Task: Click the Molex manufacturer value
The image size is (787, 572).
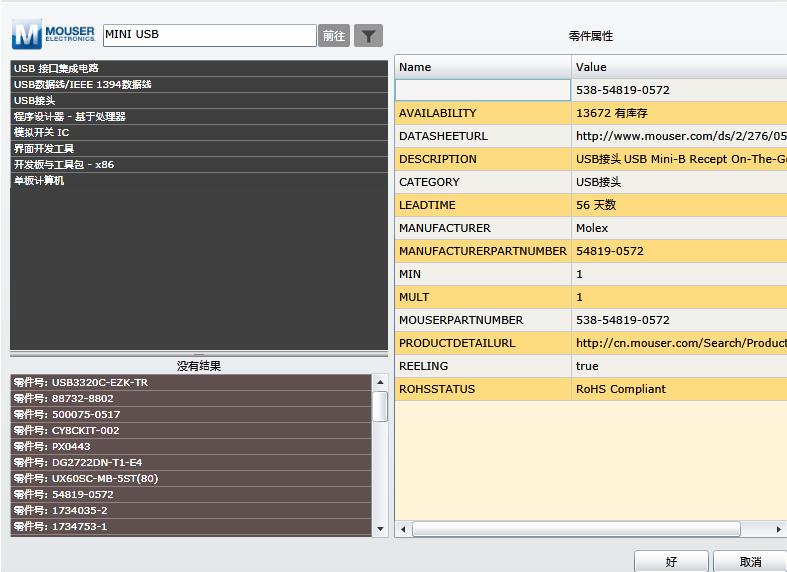Action: point(592,229)
